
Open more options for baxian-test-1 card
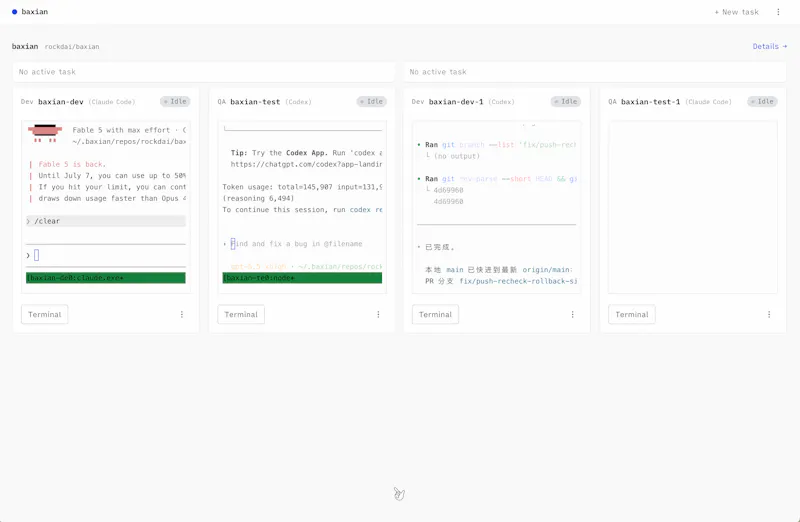click(x=769, y=314)
